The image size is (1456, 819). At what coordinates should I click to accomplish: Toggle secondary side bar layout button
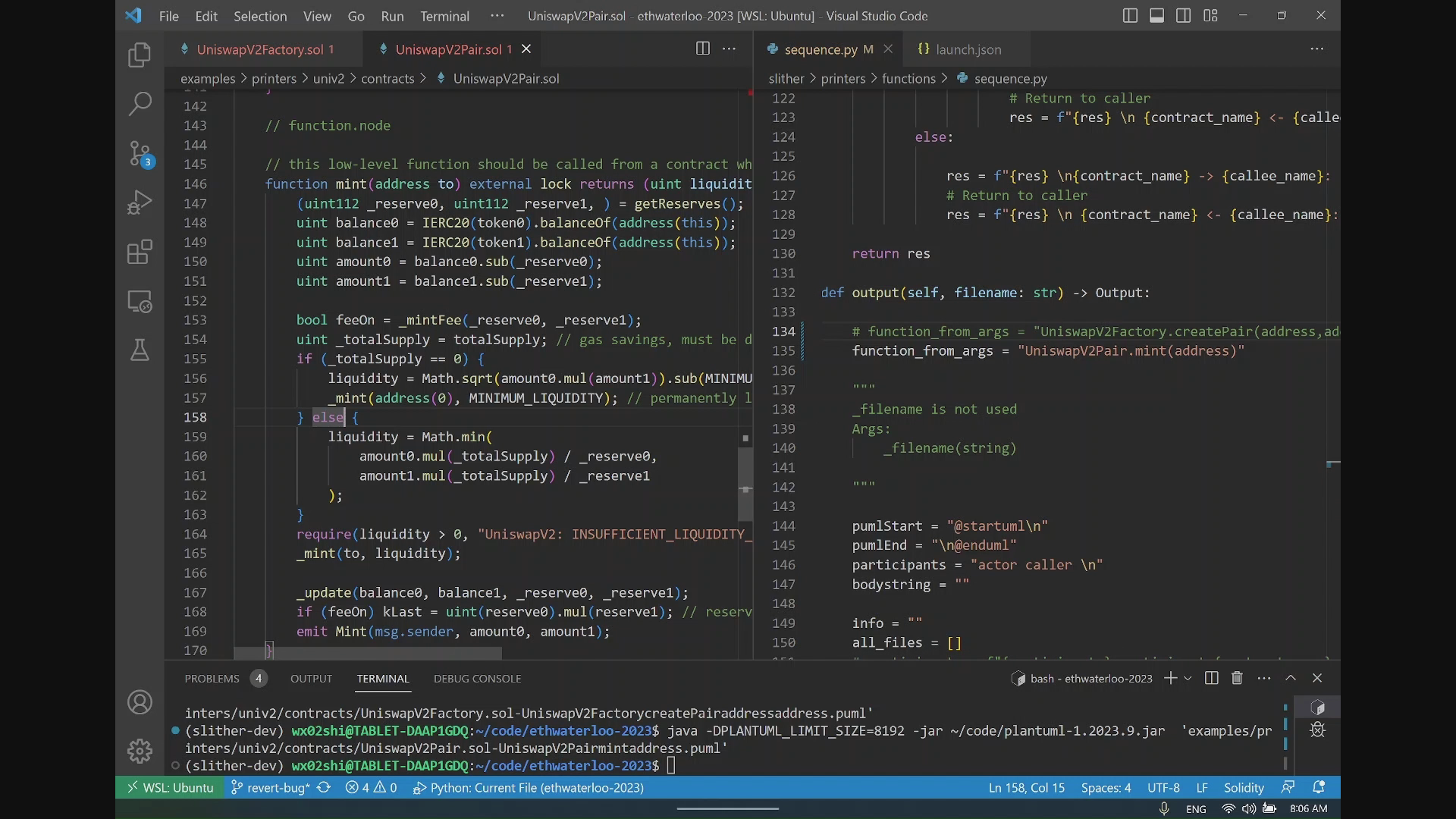coord(1183,15)
